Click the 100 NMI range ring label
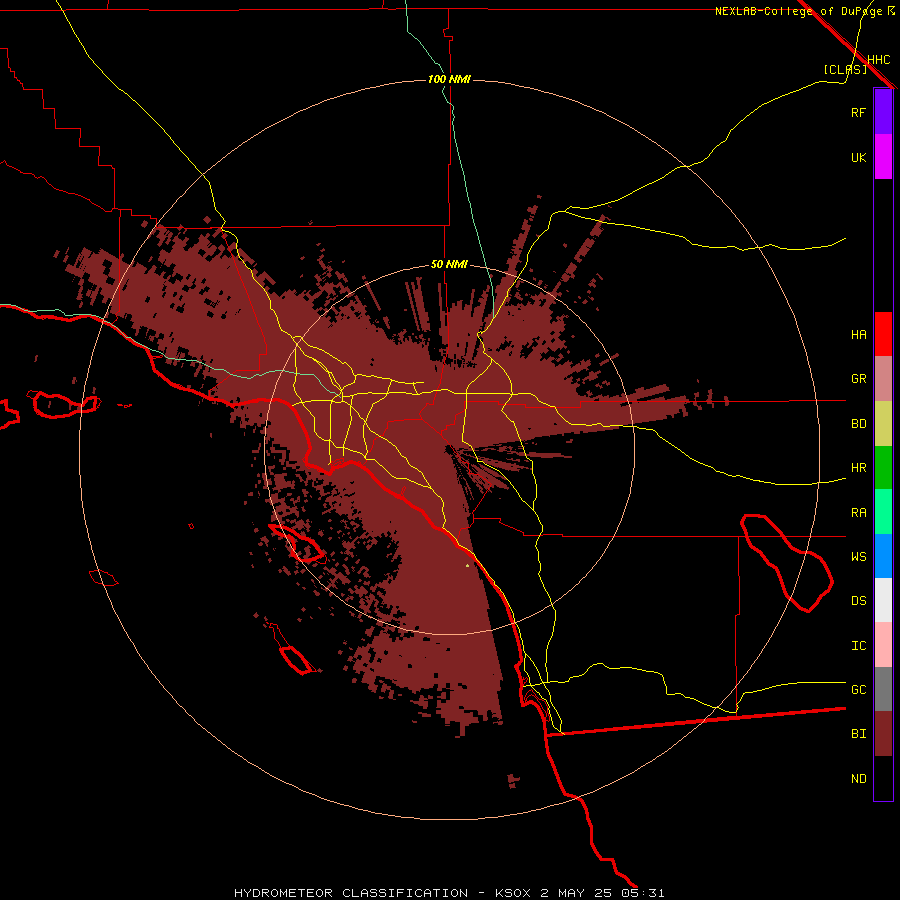 [449, 79]
